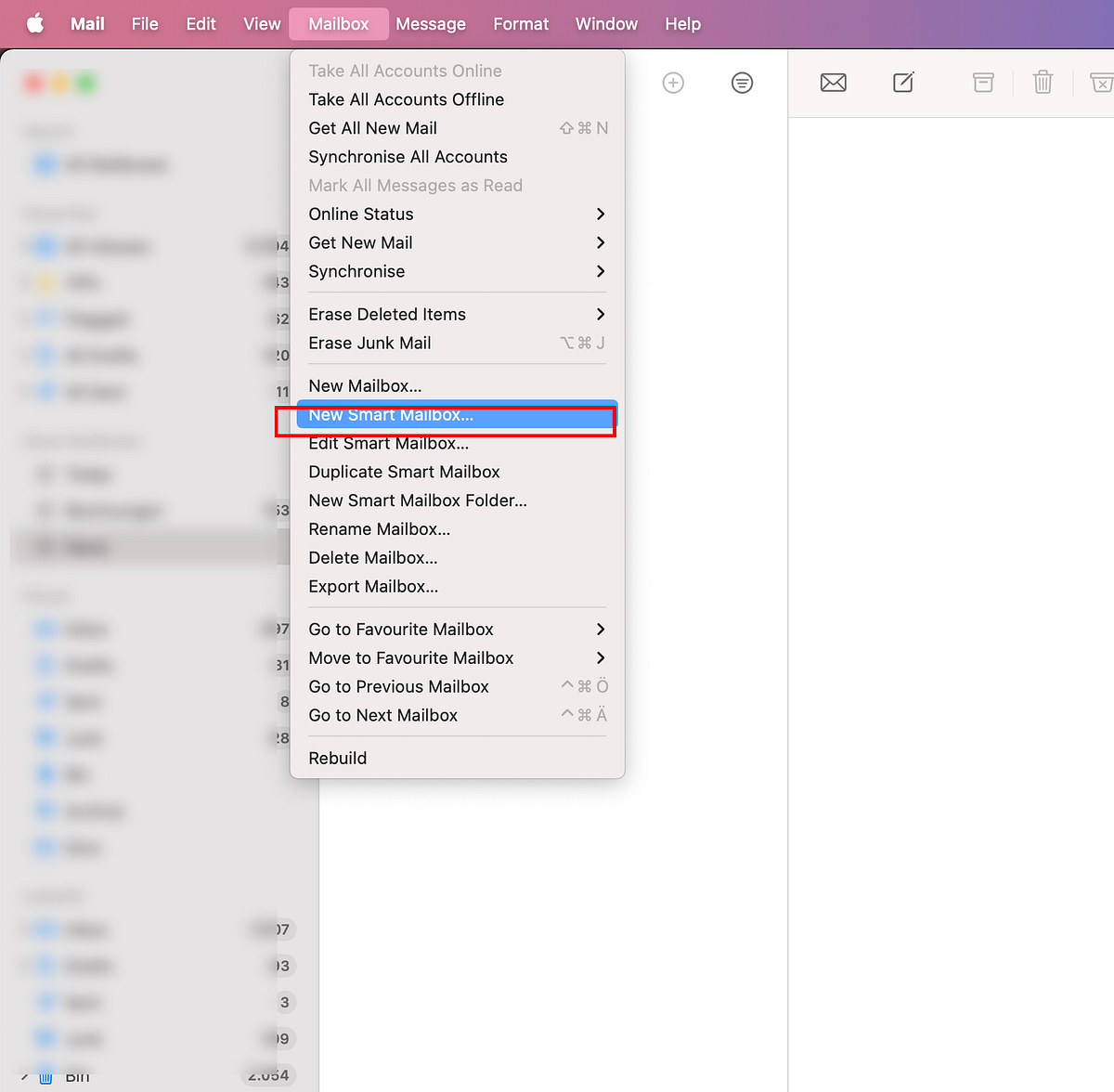Click the Archive icon in the toolbar
The width and height of the screenshot is (1114, 1092).
(x=983, y=83)
